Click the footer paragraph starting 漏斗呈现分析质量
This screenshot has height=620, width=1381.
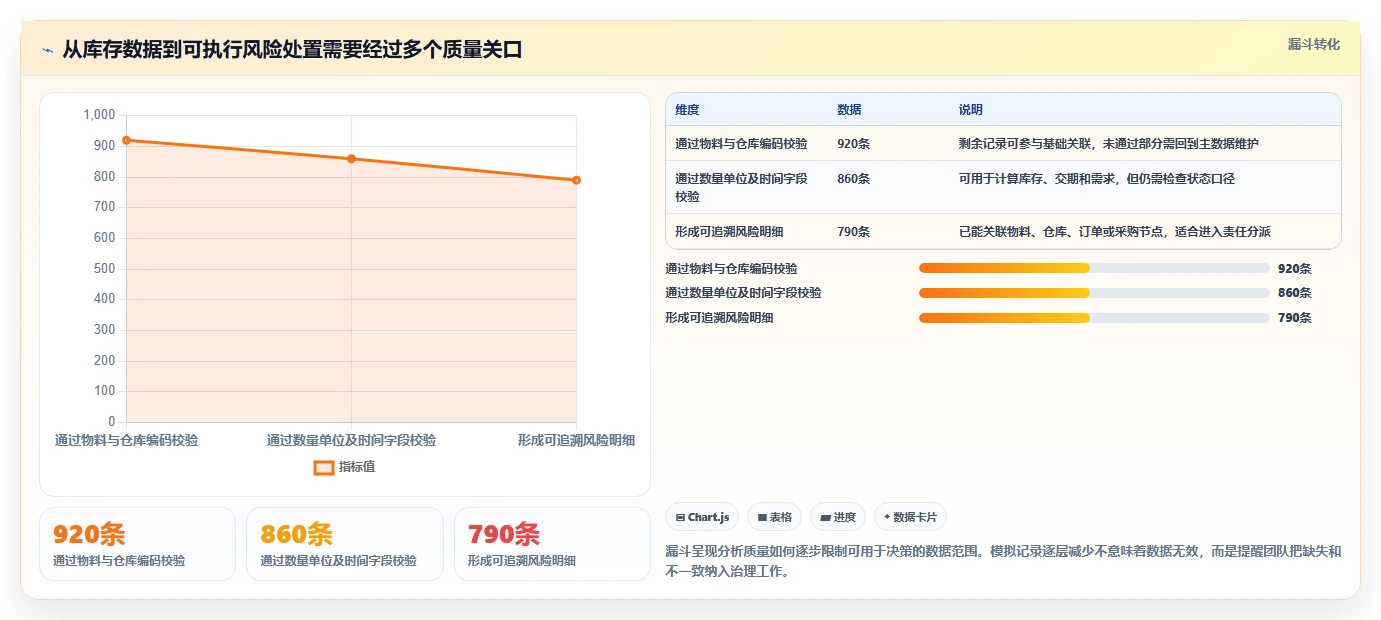(x=1003, y=562)
